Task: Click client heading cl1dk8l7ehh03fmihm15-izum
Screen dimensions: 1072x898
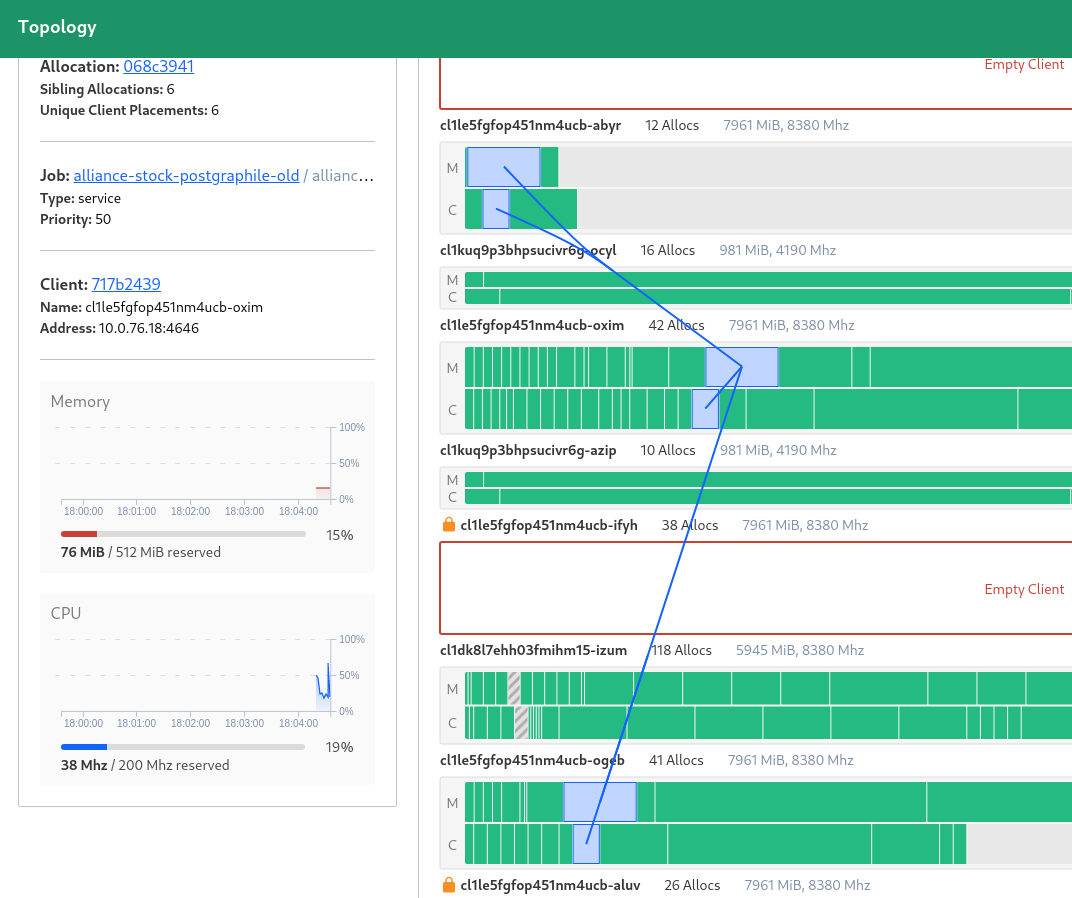Action: click(533, 650)
